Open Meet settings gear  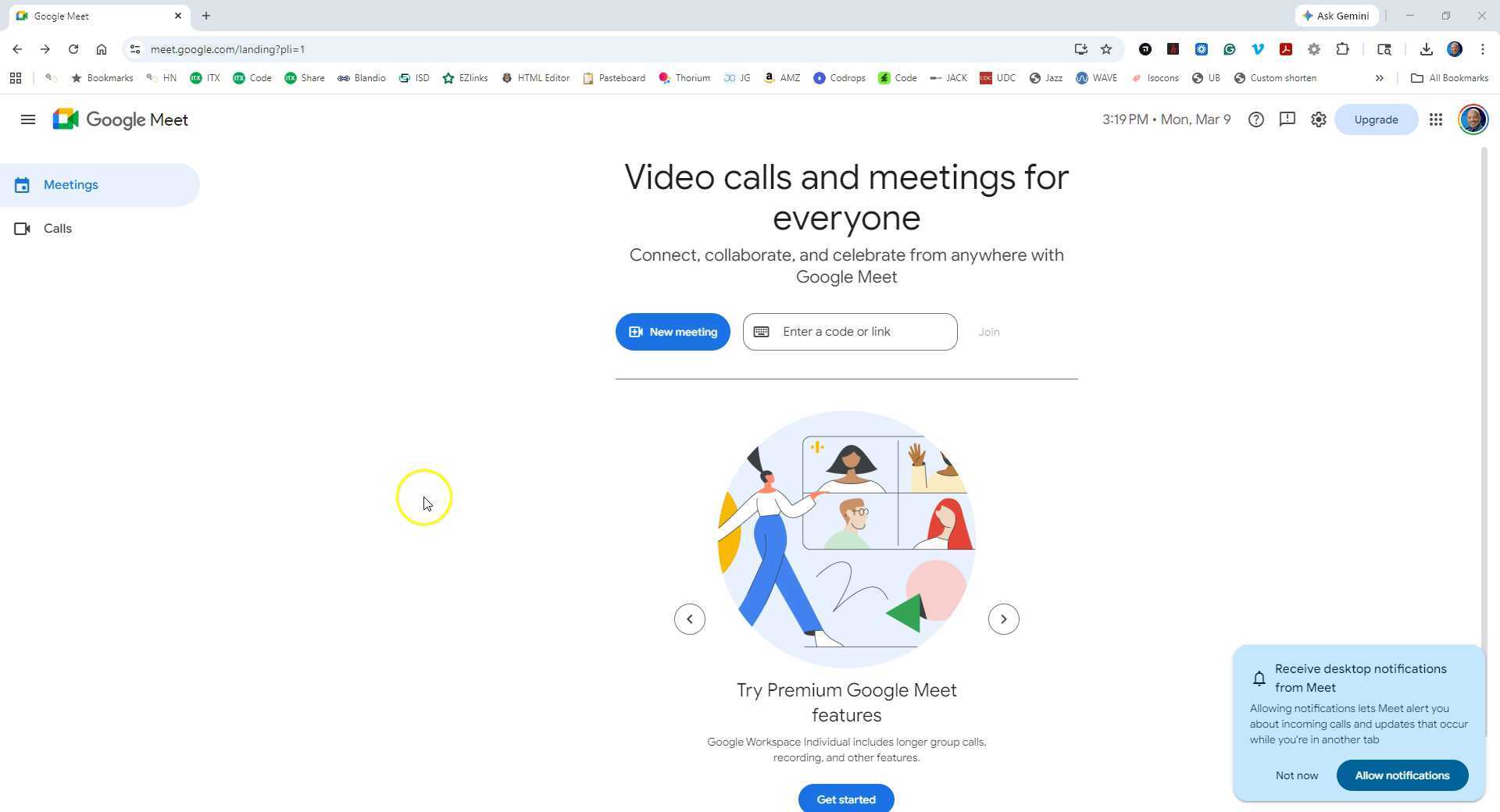click(1318, 119)
